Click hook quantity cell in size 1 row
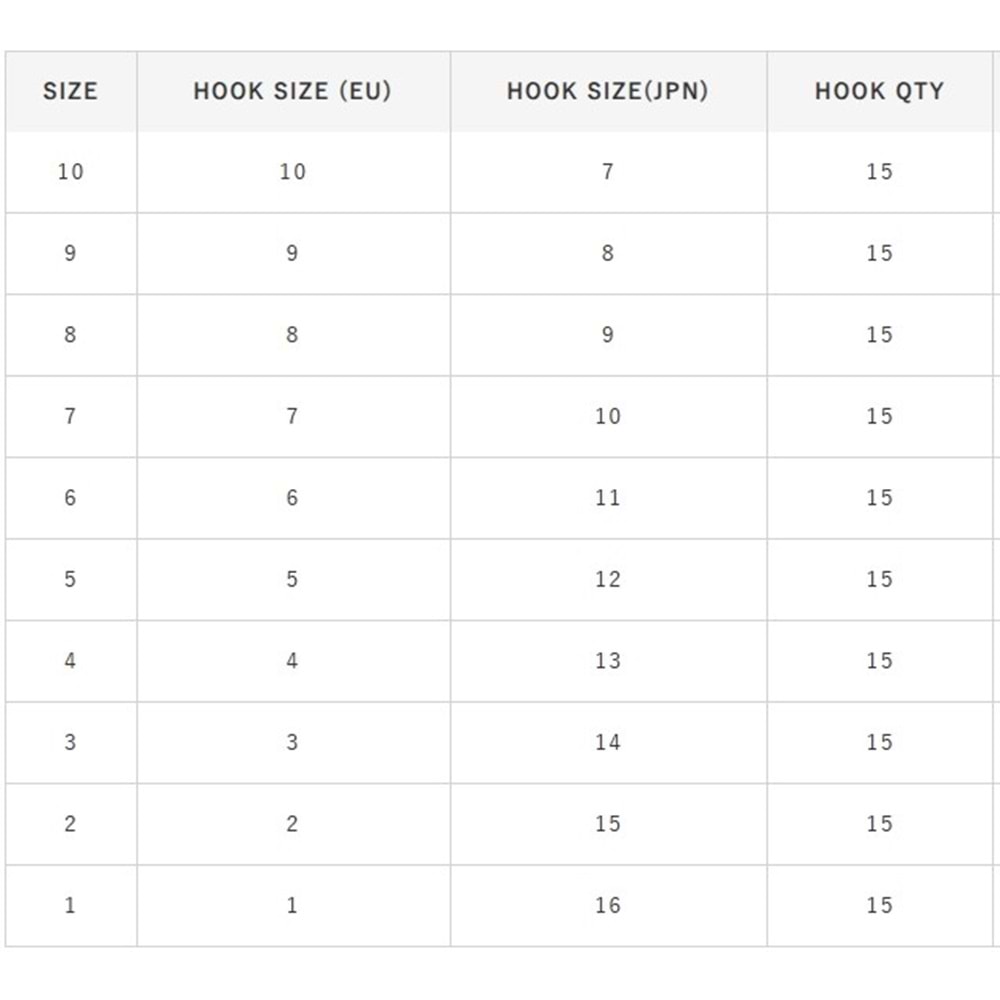1000x1000 pixels. pos(879,905)
